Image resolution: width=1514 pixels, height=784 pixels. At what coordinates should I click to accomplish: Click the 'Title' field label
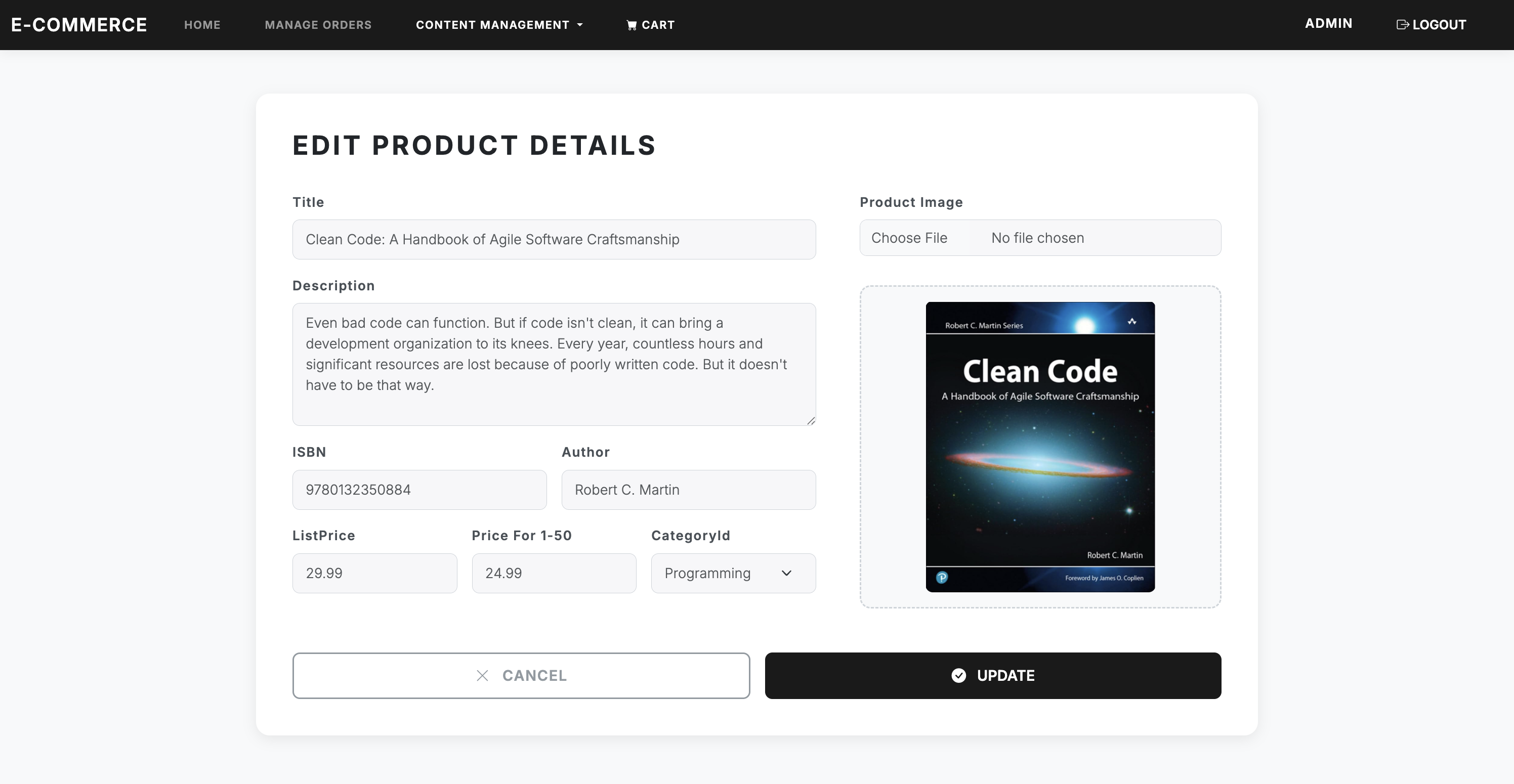click(308, 202)
